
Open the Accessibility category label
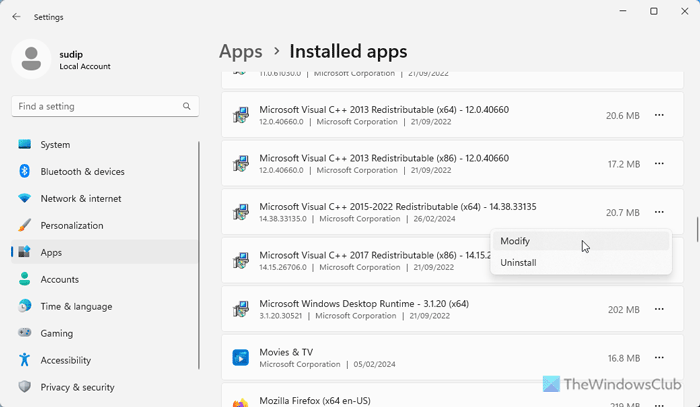point(66,360)
